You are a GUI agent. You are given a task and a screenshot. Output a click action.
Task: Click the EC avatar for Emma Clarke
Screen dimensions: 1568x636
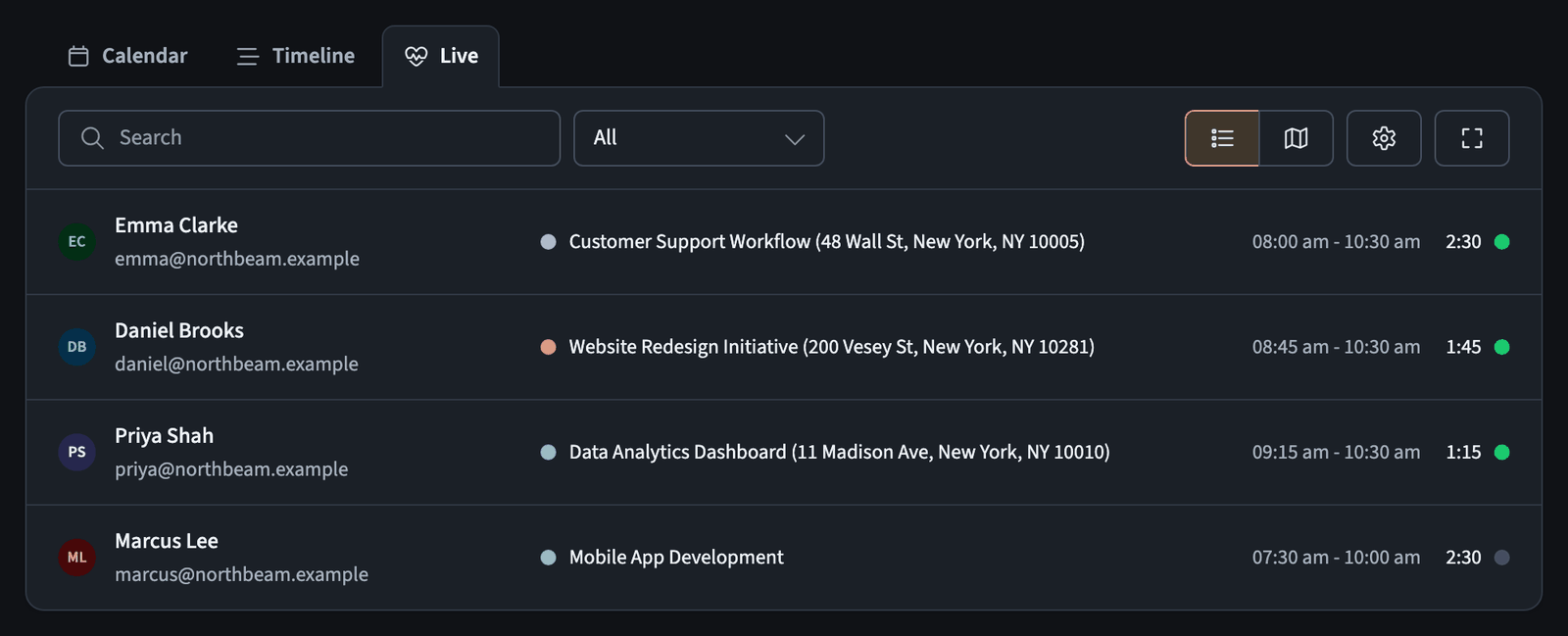(77, 242)
